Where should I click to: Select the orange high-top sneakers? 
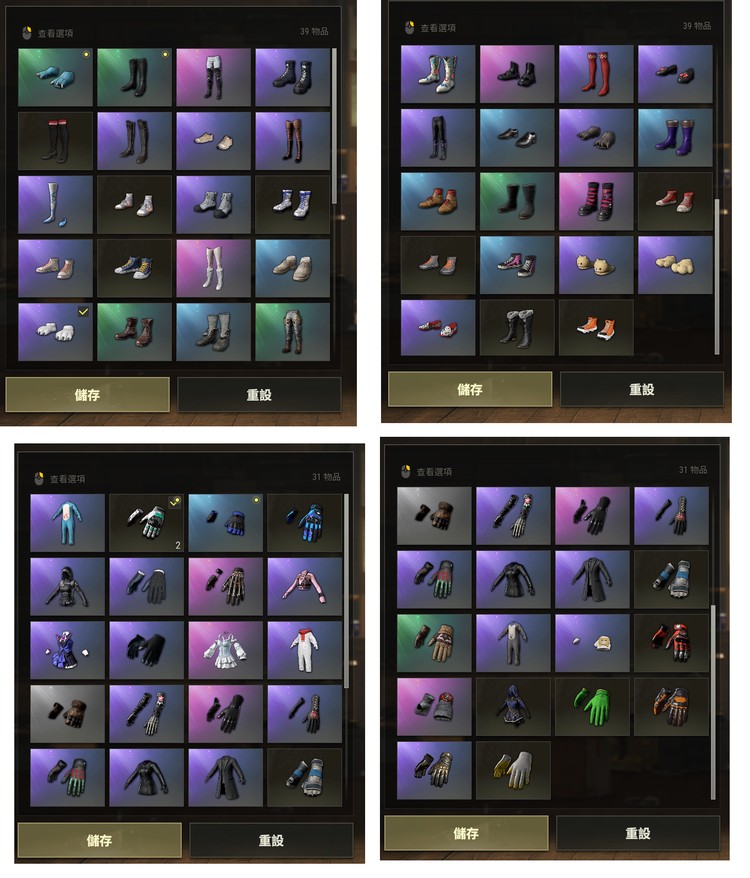tap(596, 328)
